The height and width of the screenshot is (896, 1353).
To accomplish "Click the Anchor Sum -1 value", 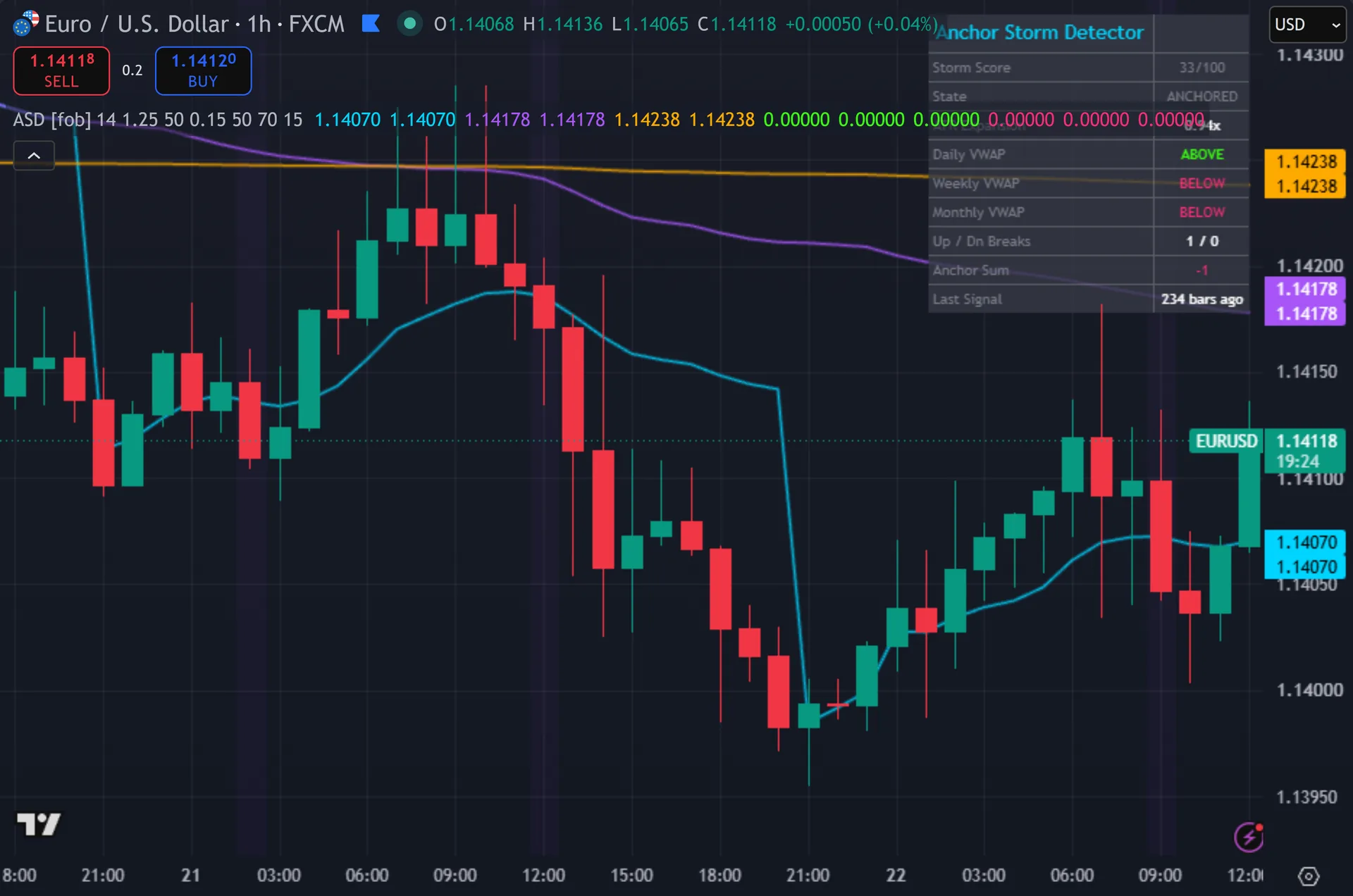I will click(x=1201, y=270).
